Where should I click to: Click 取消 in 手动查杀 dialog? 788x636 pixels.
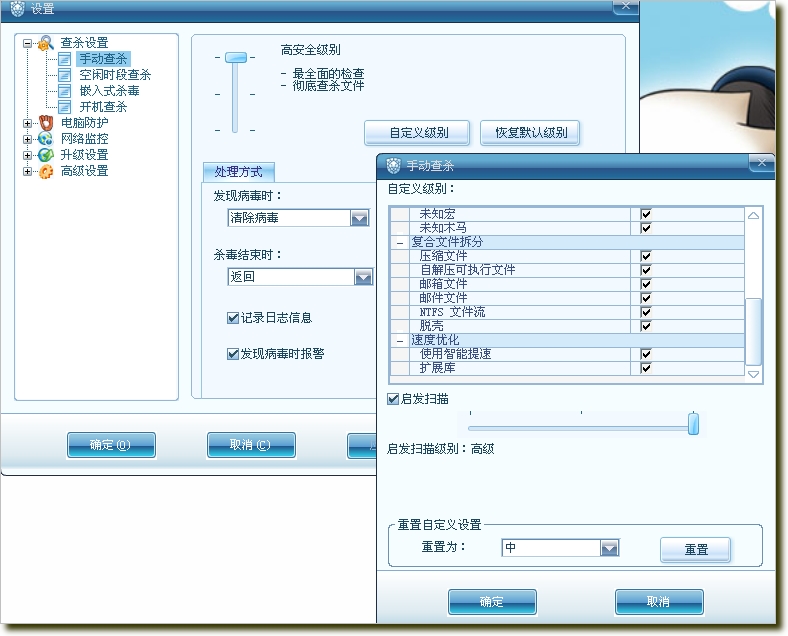click(x=659, y=602)
